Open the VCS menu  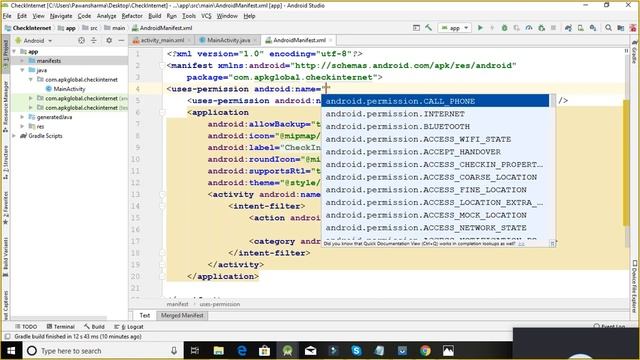click(206, 16)
